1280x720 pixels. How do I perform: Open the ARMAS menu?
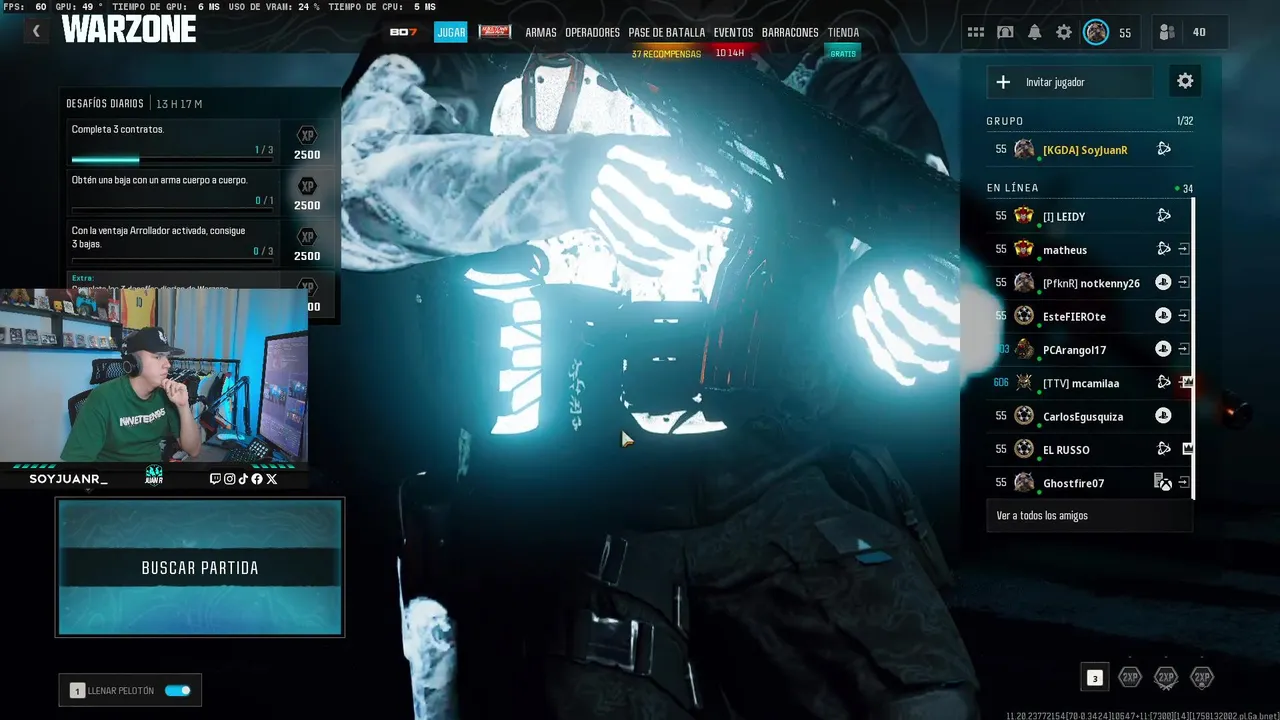click(541, 32)
